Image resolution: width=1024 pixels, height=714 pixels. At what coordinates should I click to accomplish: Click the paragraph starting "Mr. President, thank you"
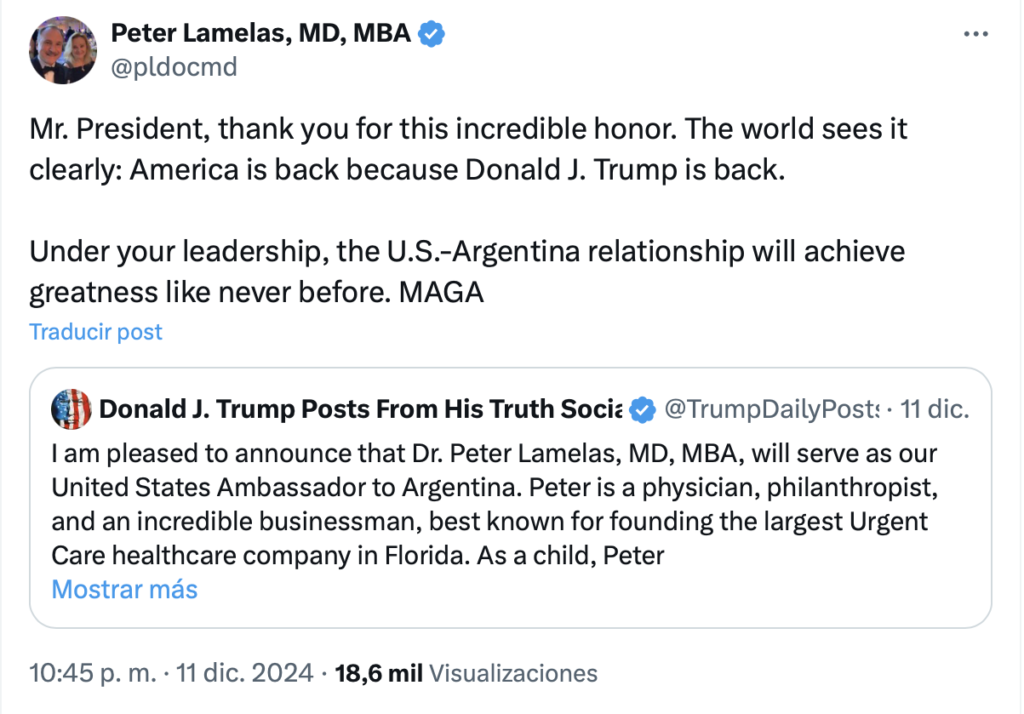[x=468, y=149]
